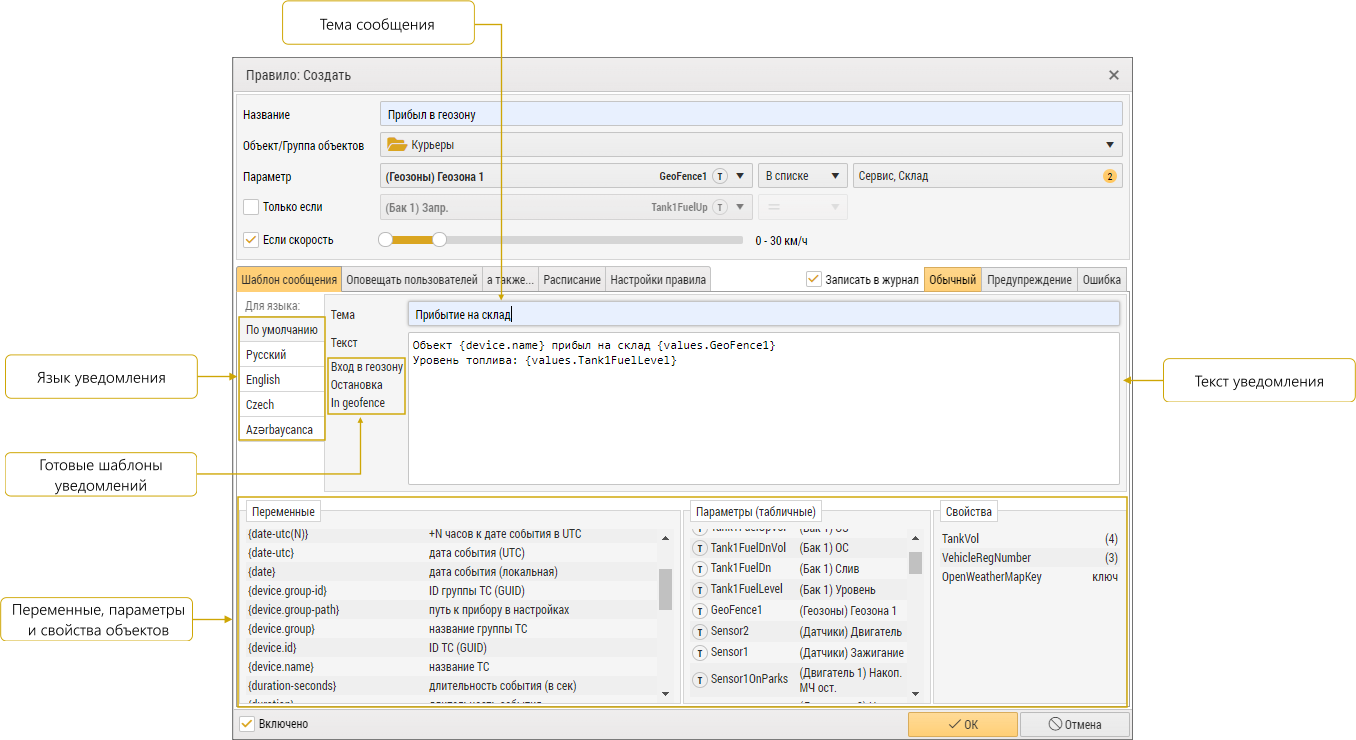Viewport: 1356px width, 740px height.
Task: Enable the Только если checkbox
Action: pos(251,207)
